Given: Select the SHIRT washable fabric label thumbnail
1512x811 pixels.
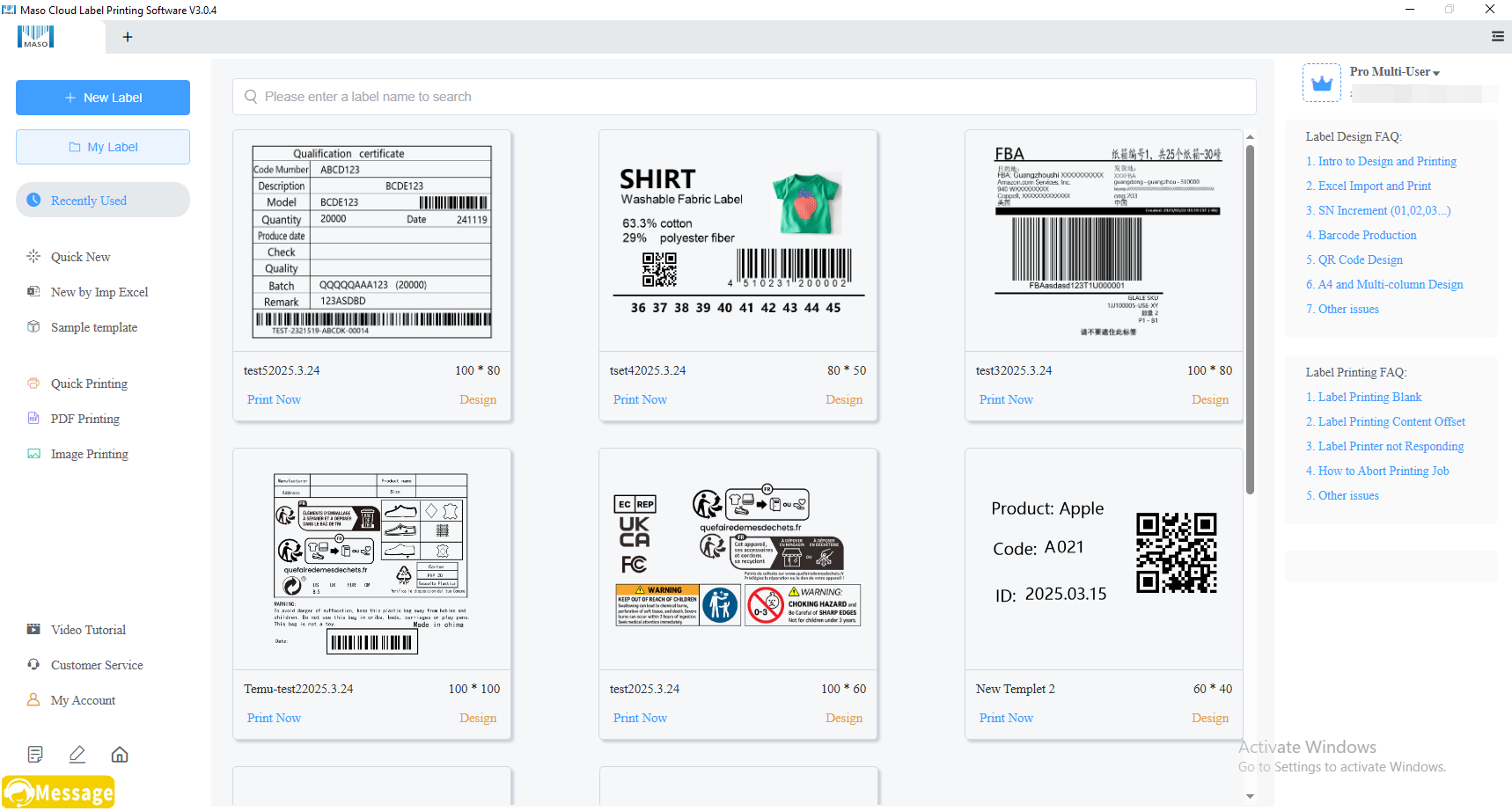Looking at the screenshot, I should pyautogui.click(x=738, y=241).
